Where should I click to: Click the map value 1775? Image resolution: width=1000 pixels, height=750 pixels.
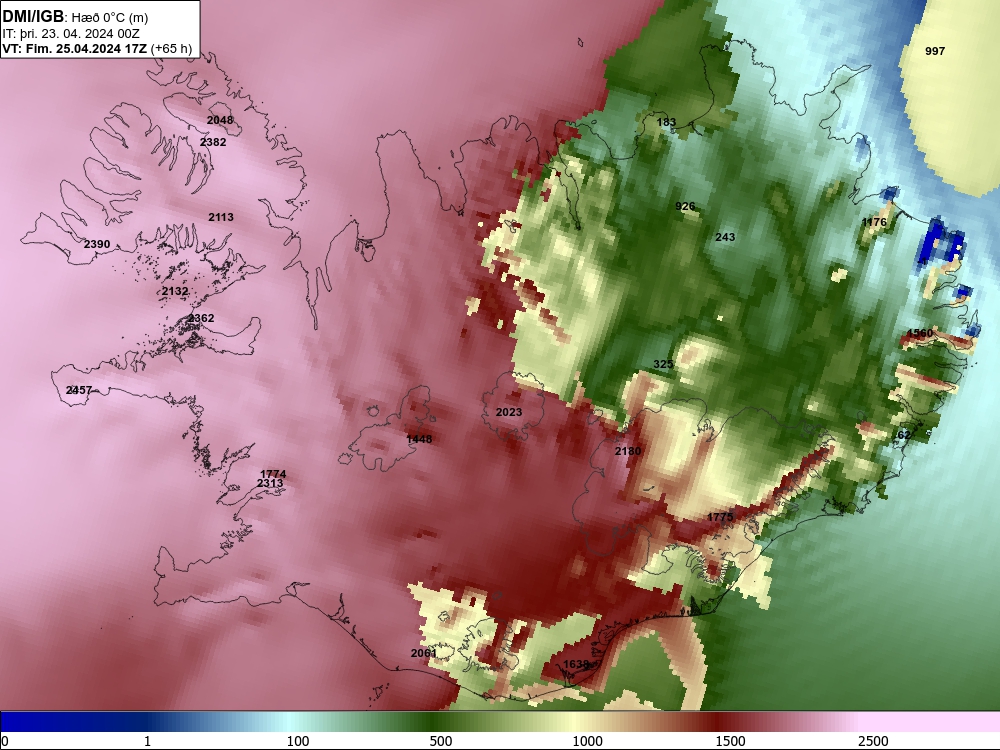click(720, 517)
